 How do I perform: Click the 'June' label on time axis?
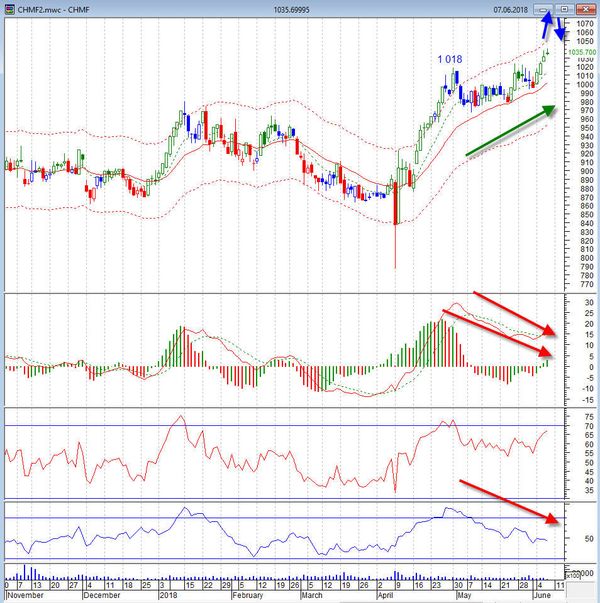(x=542, y=595)
